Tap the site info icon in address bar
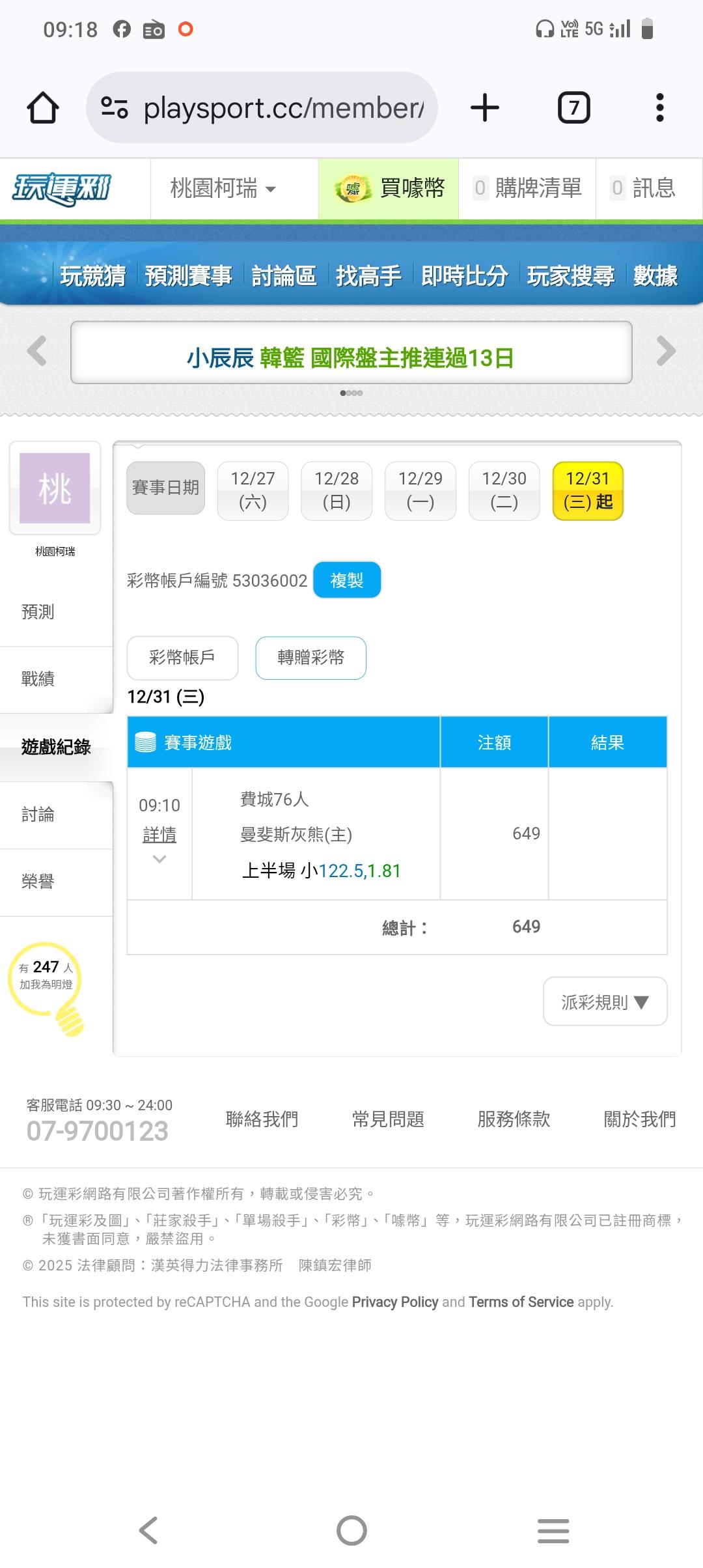This screenshot has height=1568, width=703. [x=115, y=107]
